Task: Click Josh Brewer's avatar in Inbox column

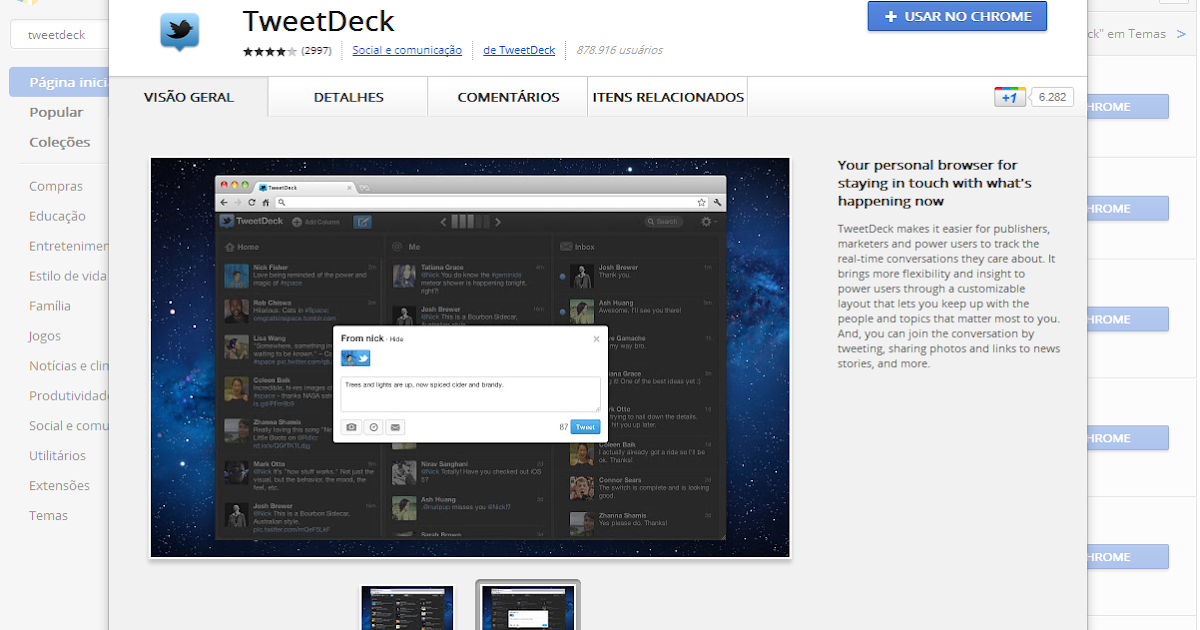Action: coord(582,276)
